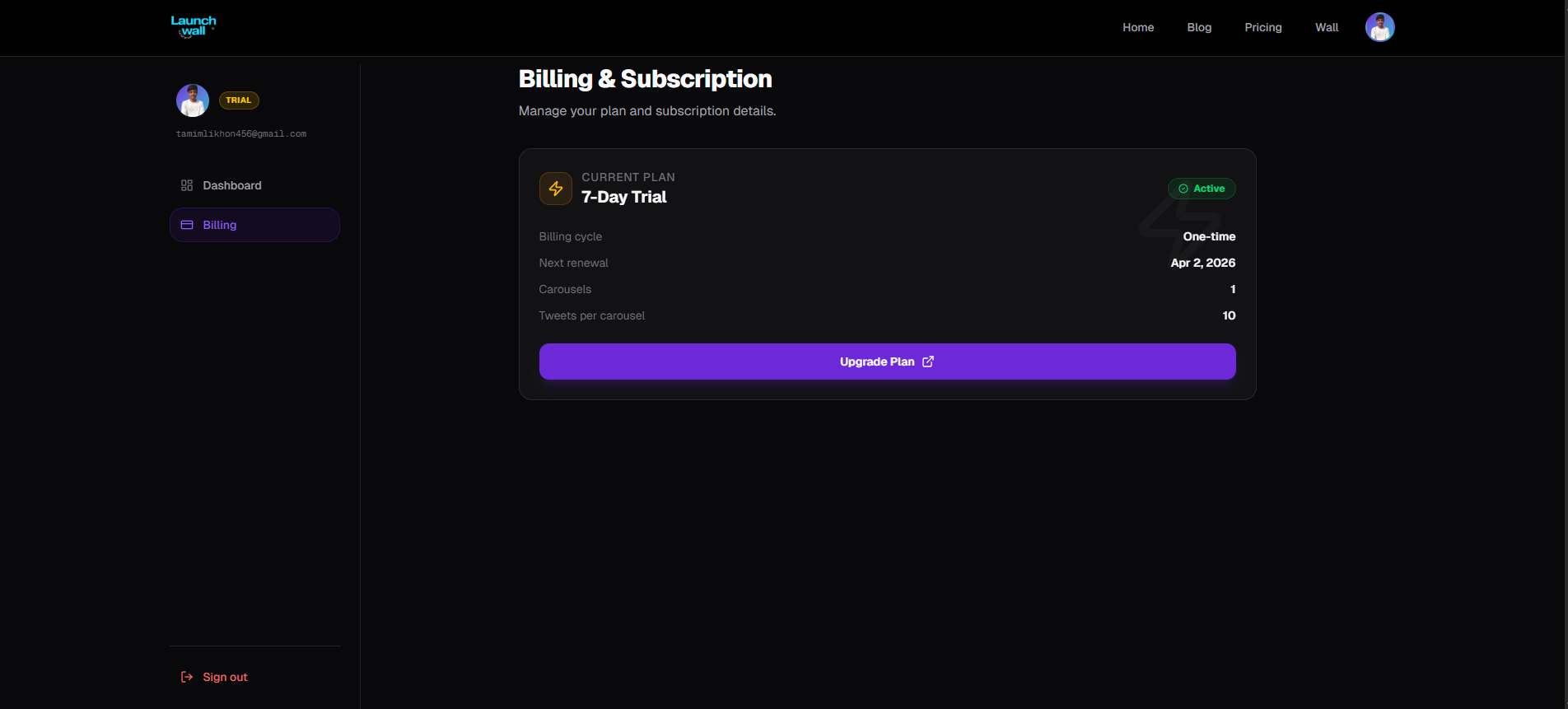Click the orange lightning bolt plan icon

tap(555, 188)
